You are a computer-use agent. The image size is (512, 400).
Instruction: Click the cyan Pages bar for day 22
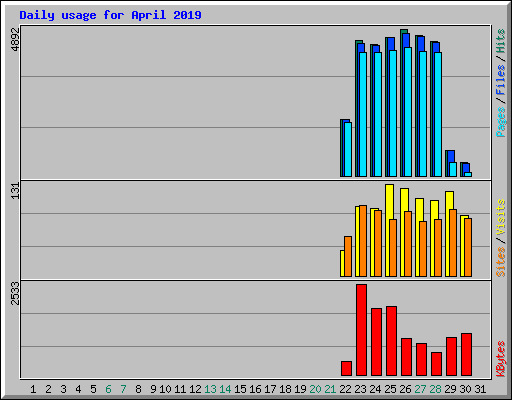tap(348, 149)
